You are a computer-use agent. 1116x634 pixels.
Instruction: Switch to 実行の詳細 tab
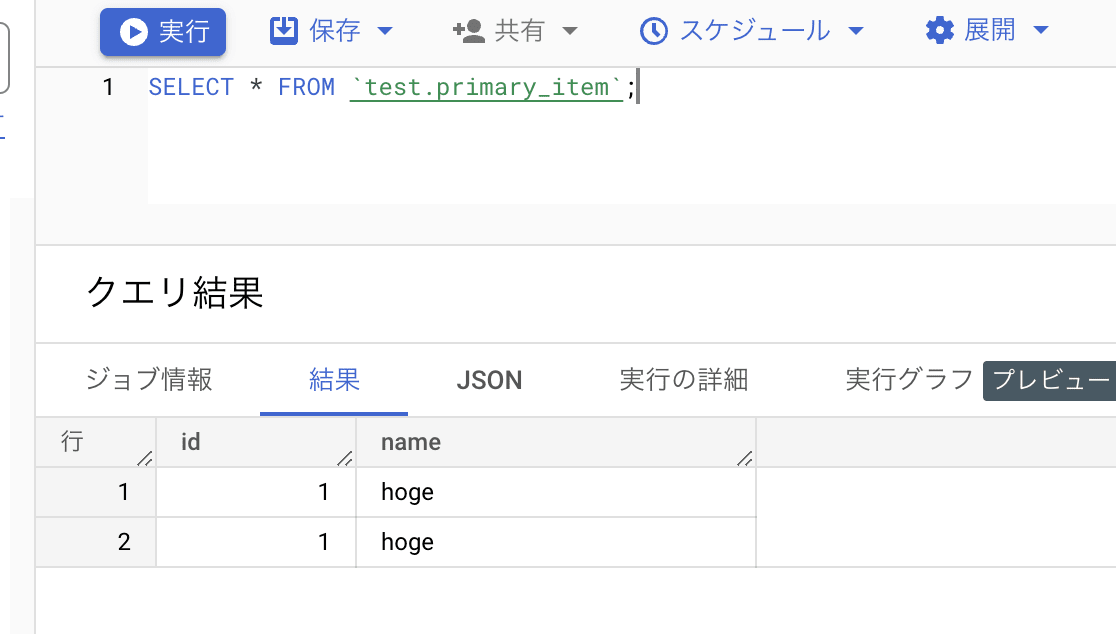click(x=683, y=379)
